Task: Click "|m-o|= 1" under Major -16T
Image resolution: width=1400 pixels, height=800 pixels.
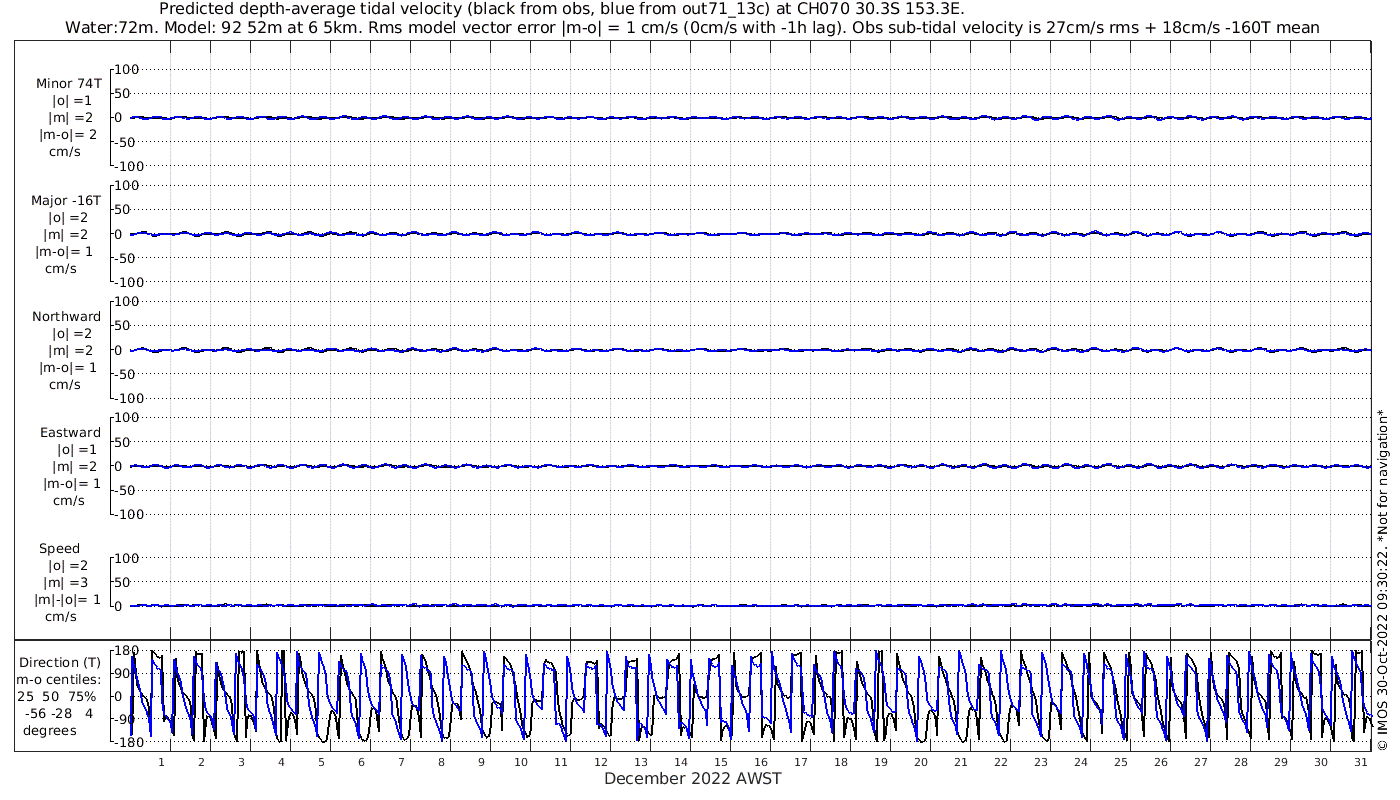Action: pyautogui.click(x=66, y=251)
